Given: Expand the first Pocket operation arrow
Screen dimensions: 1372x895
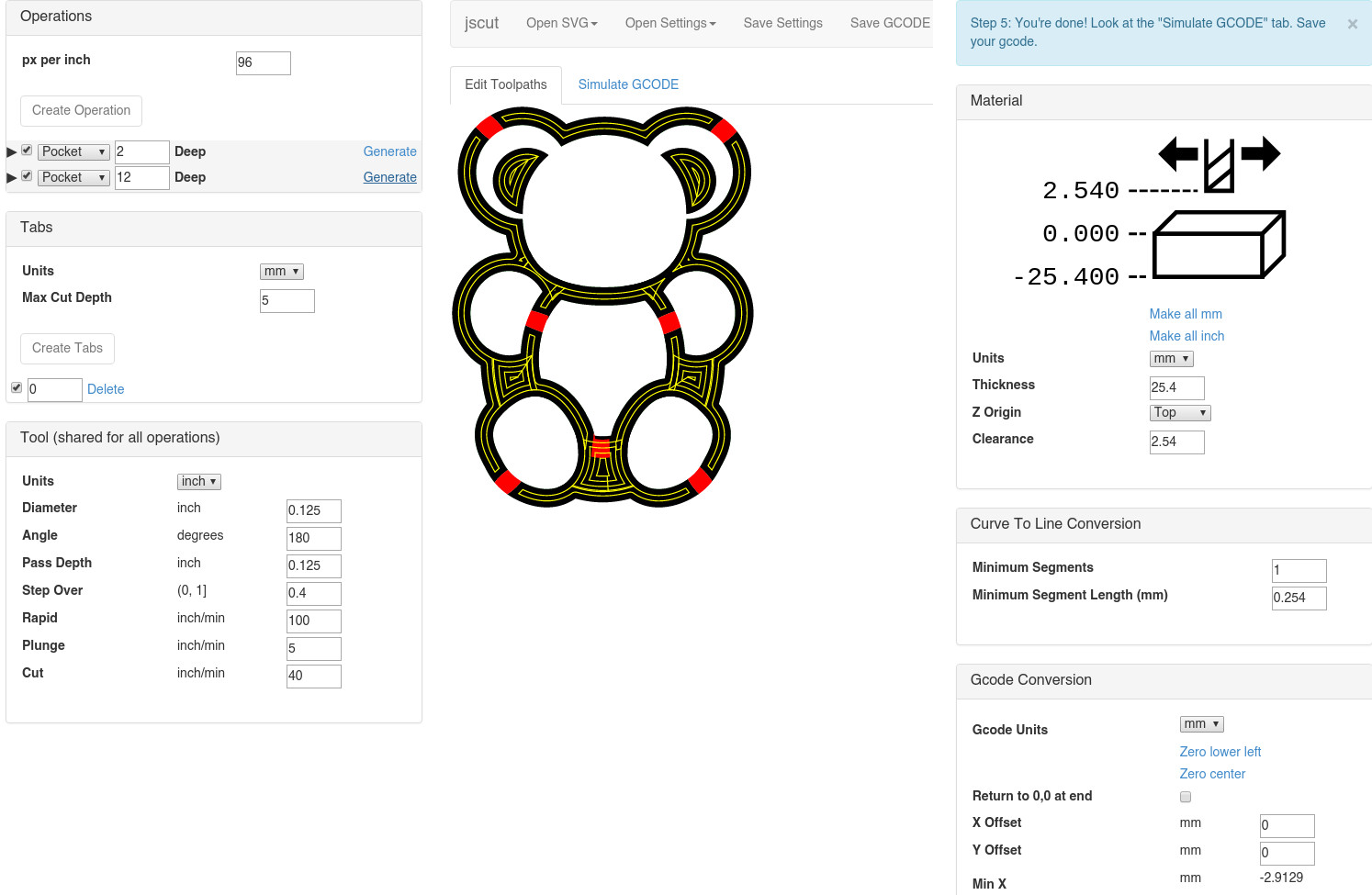Looking at the screenshot, I should tap(12, 152).
